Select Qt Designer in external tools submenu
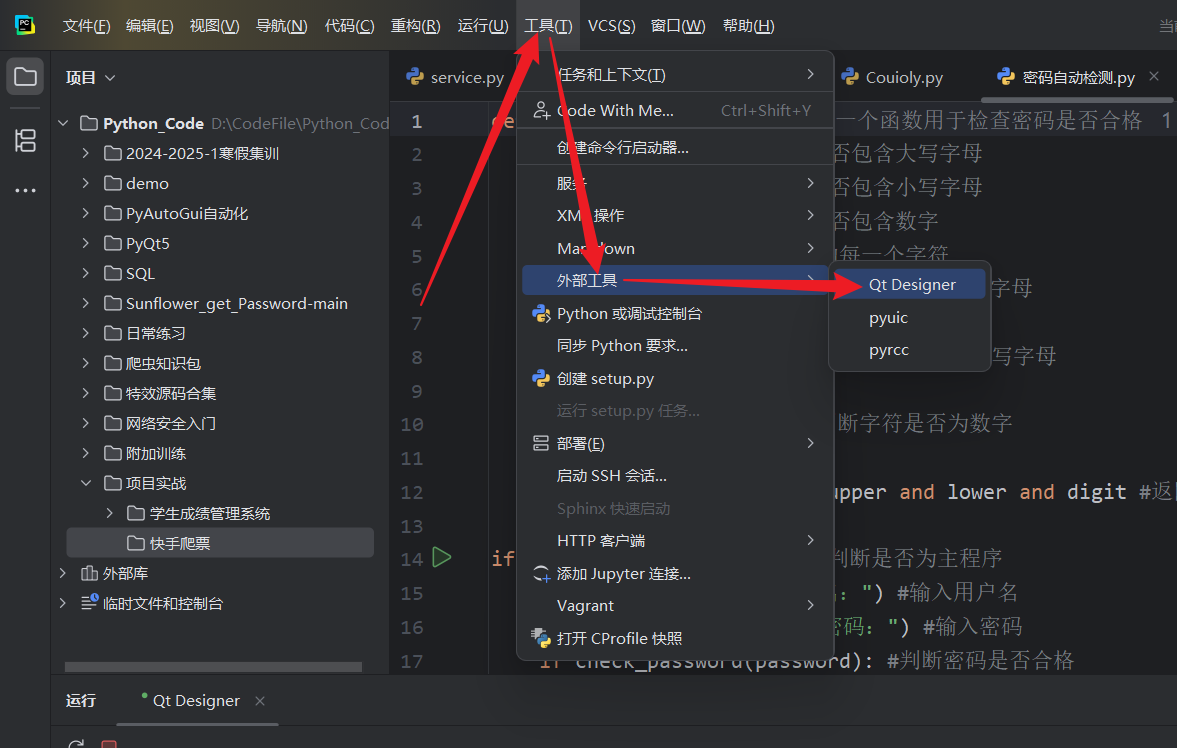The width and height of the screenshot is (1177, 748). point(909,285)
